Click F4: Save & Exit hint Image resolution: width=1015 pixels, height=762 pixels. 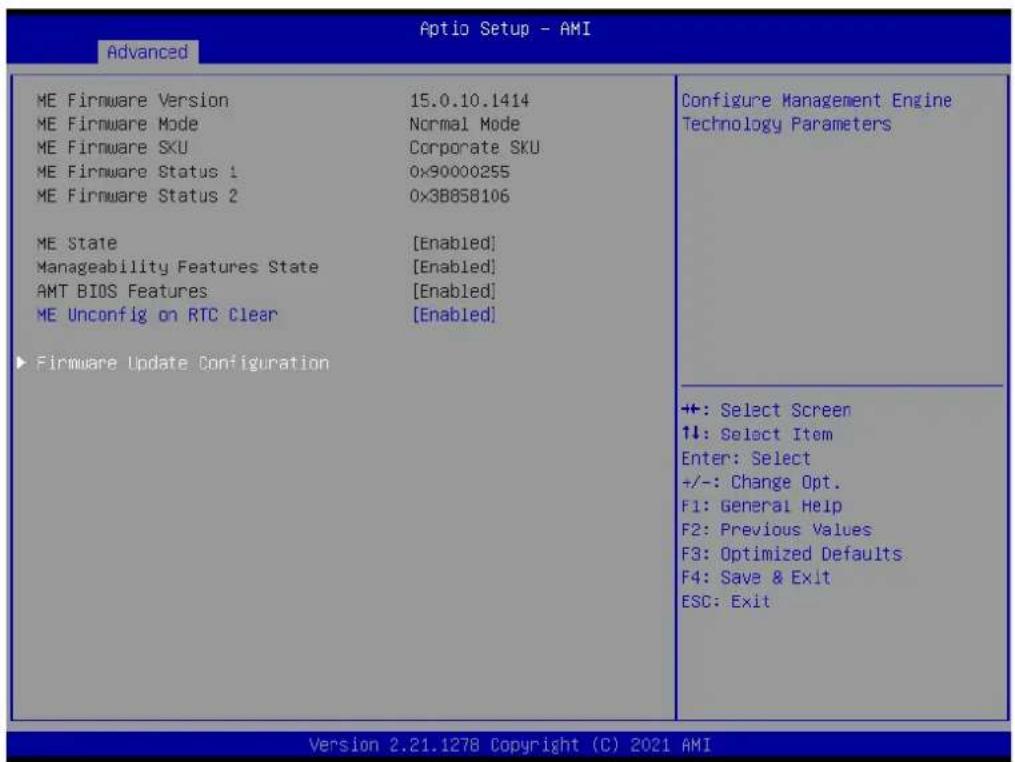click(x=756, y=577)
